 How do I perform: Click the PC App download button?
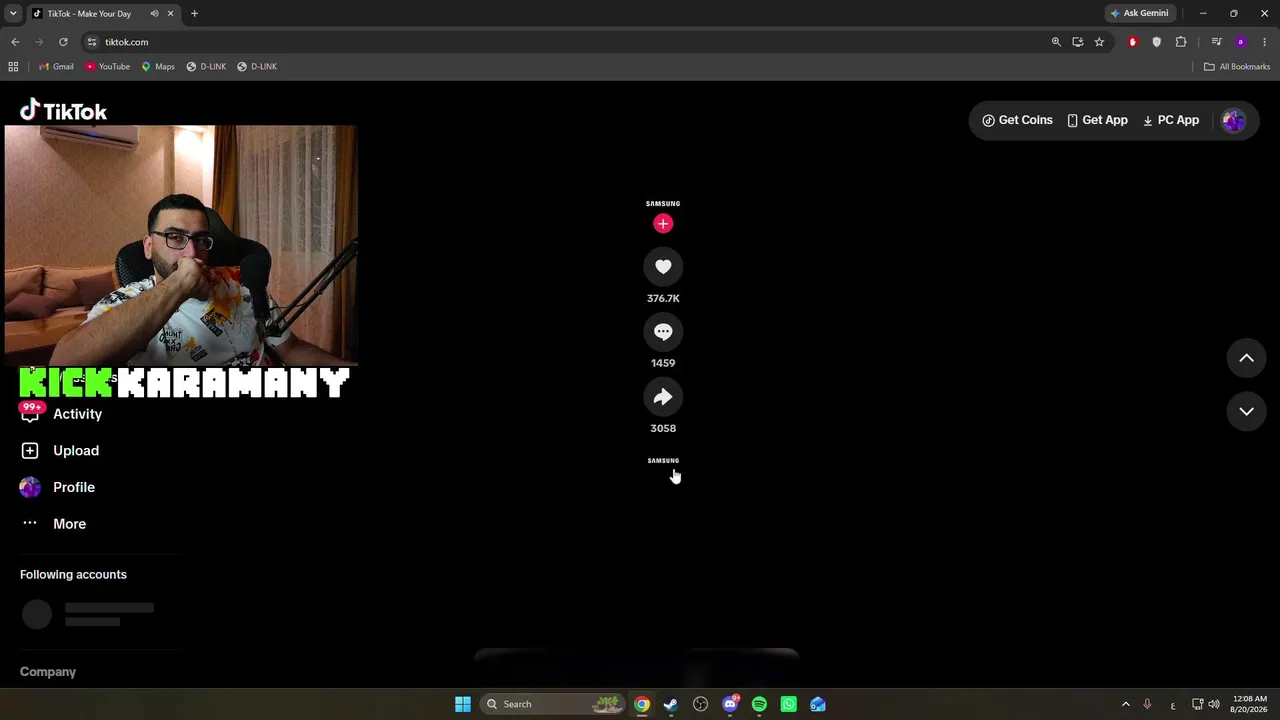(1171, 120)
